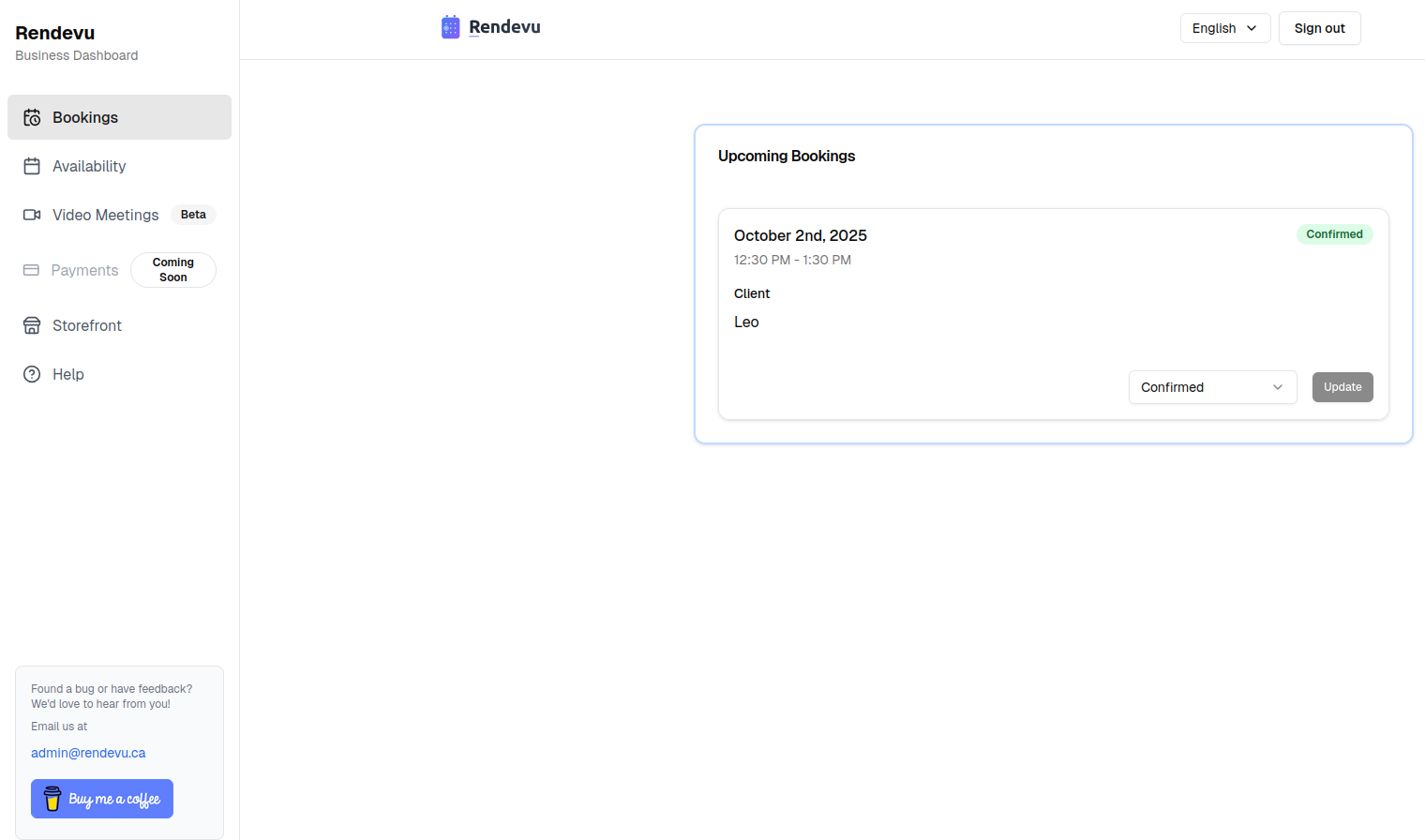The width and height of the screenshot is (1425, 840).
Task: Click the Beta badge next to Video Meetings
Action: (x=193, y=215)
